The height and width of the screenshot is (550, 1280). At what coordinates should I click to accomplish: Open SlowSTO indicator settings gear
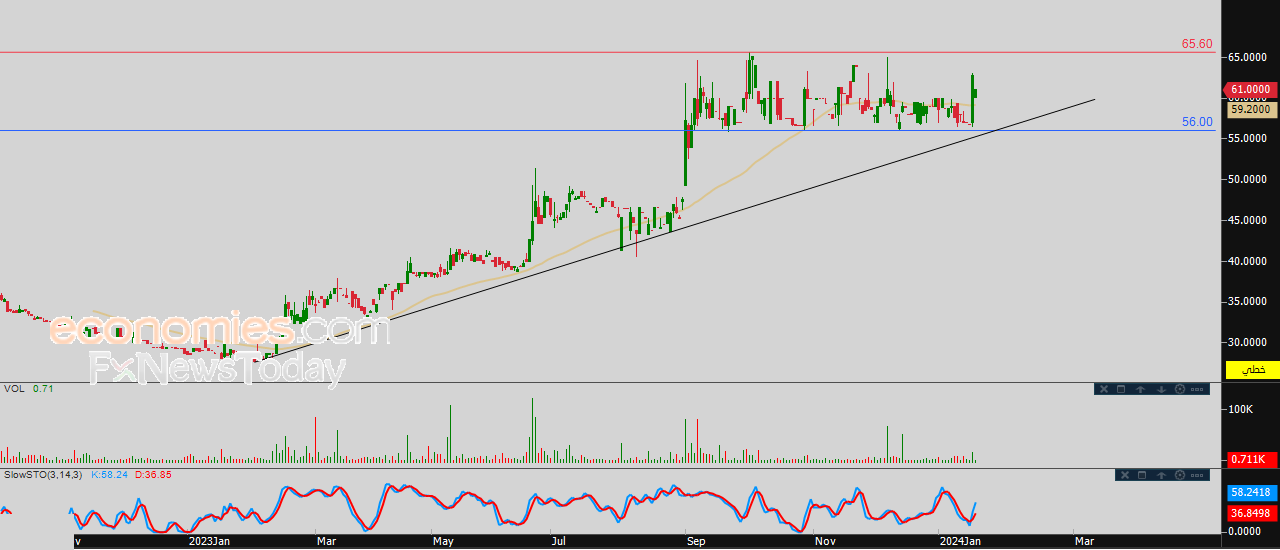tap(1180, 475)
